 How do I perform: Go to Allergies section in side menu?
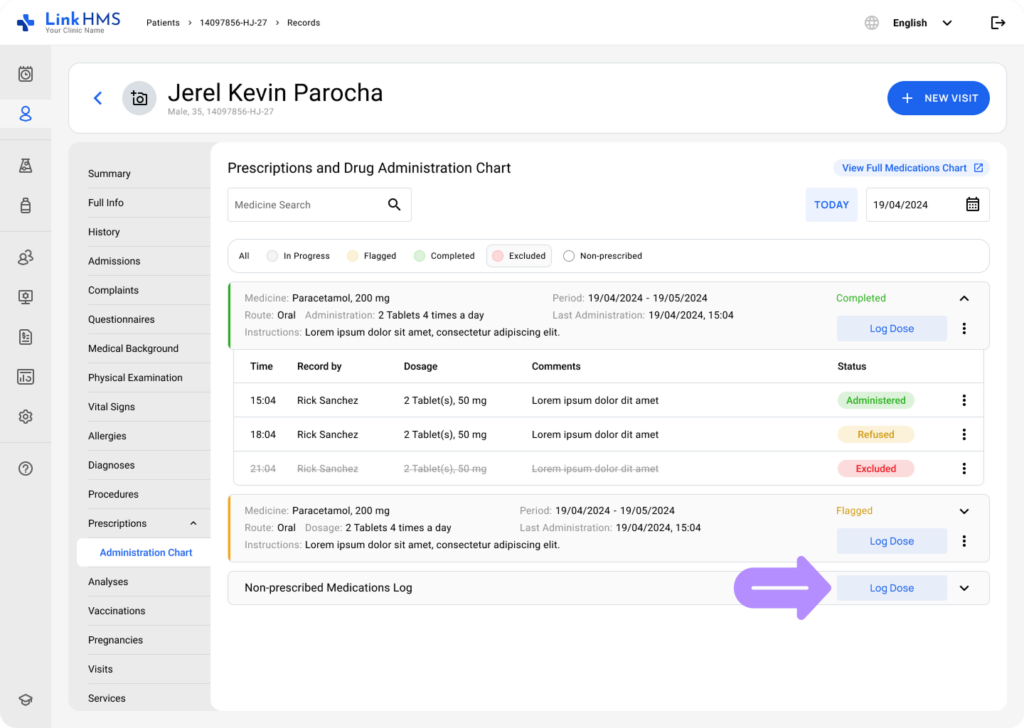coord(107,436)
